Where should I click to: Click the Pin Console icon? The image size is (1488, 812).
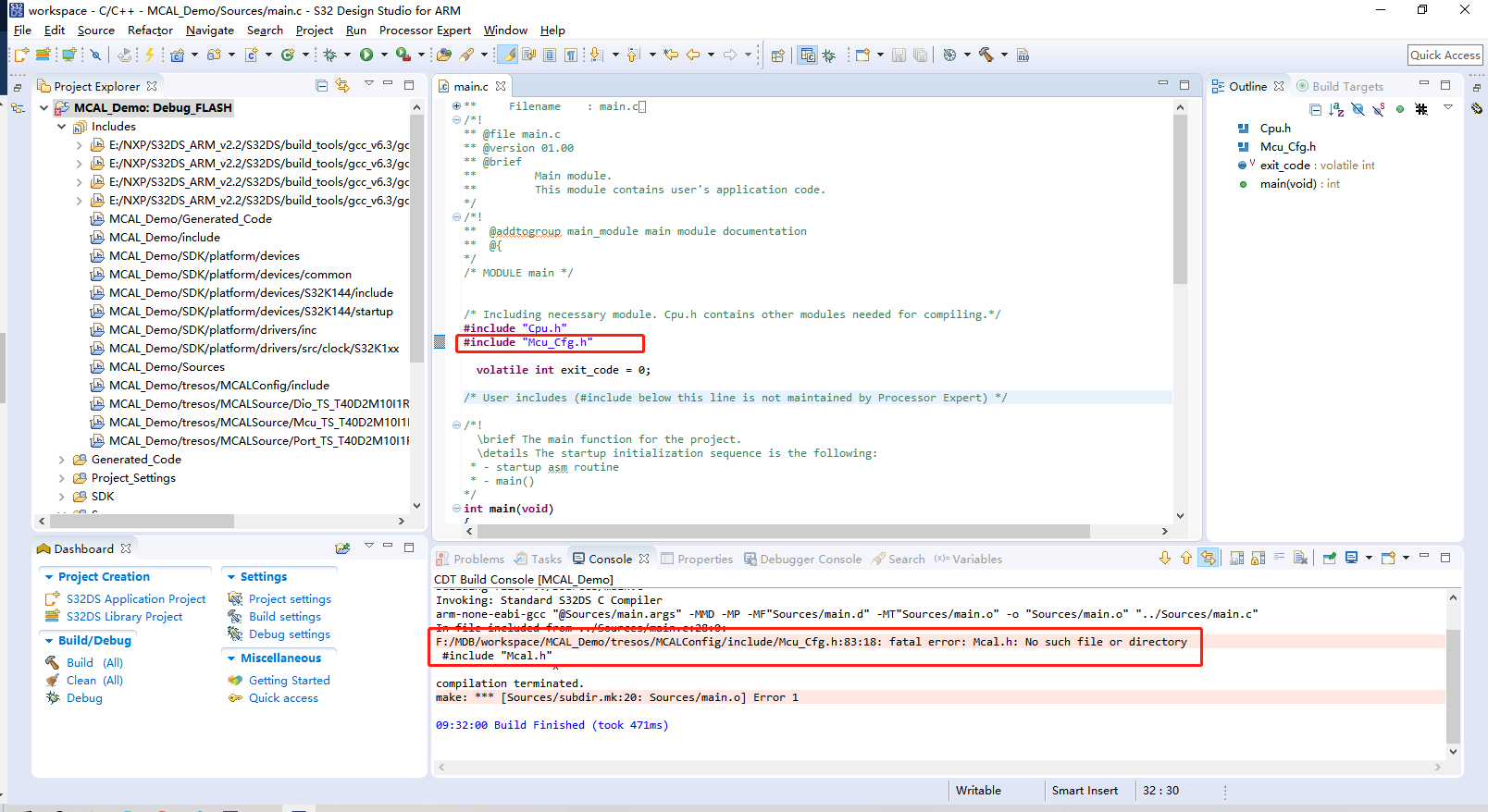click(x=1330, y=559)
